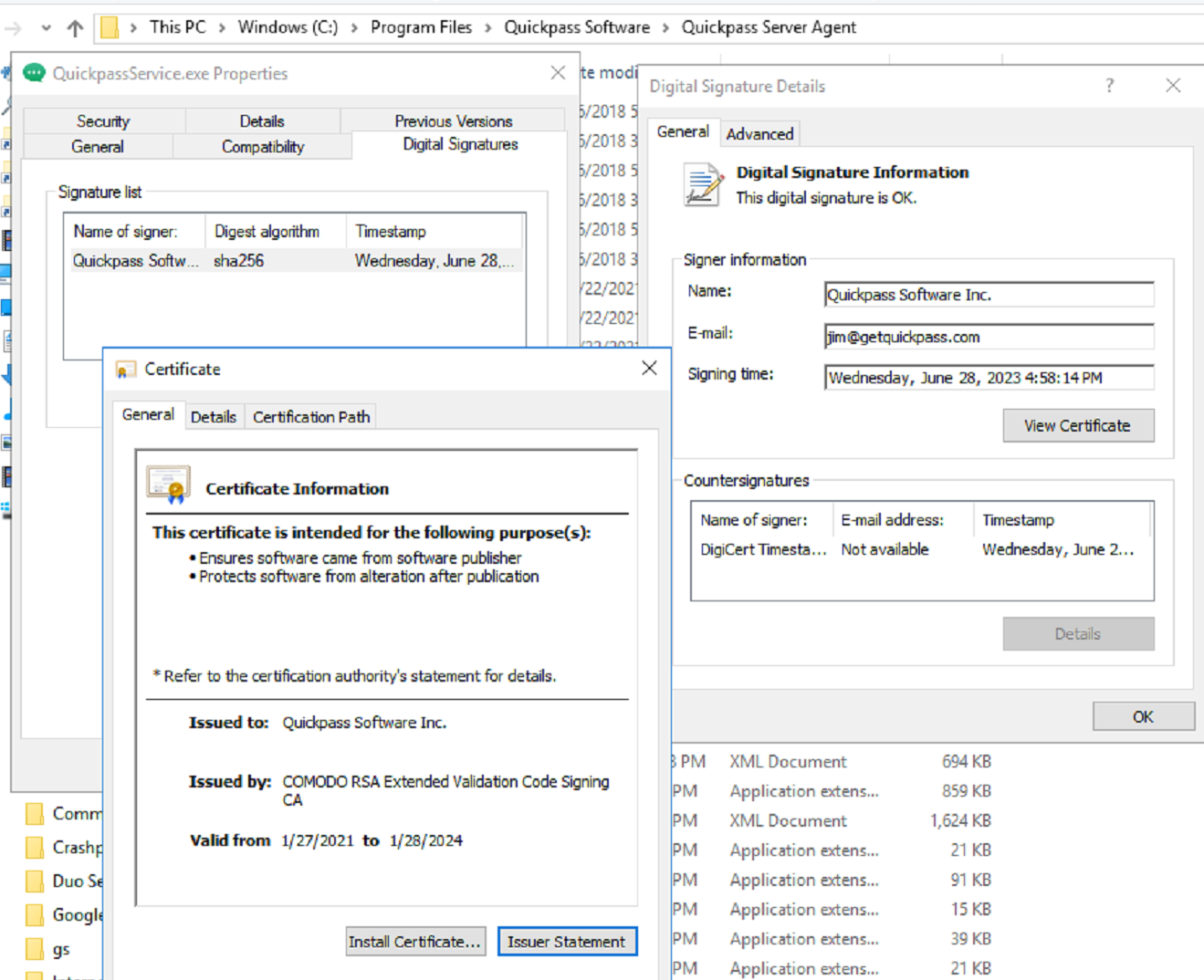Select Quickpass Software breadcrumb segment
Viewport: 1204px width, 980px height.
click(x=577, y=27)
